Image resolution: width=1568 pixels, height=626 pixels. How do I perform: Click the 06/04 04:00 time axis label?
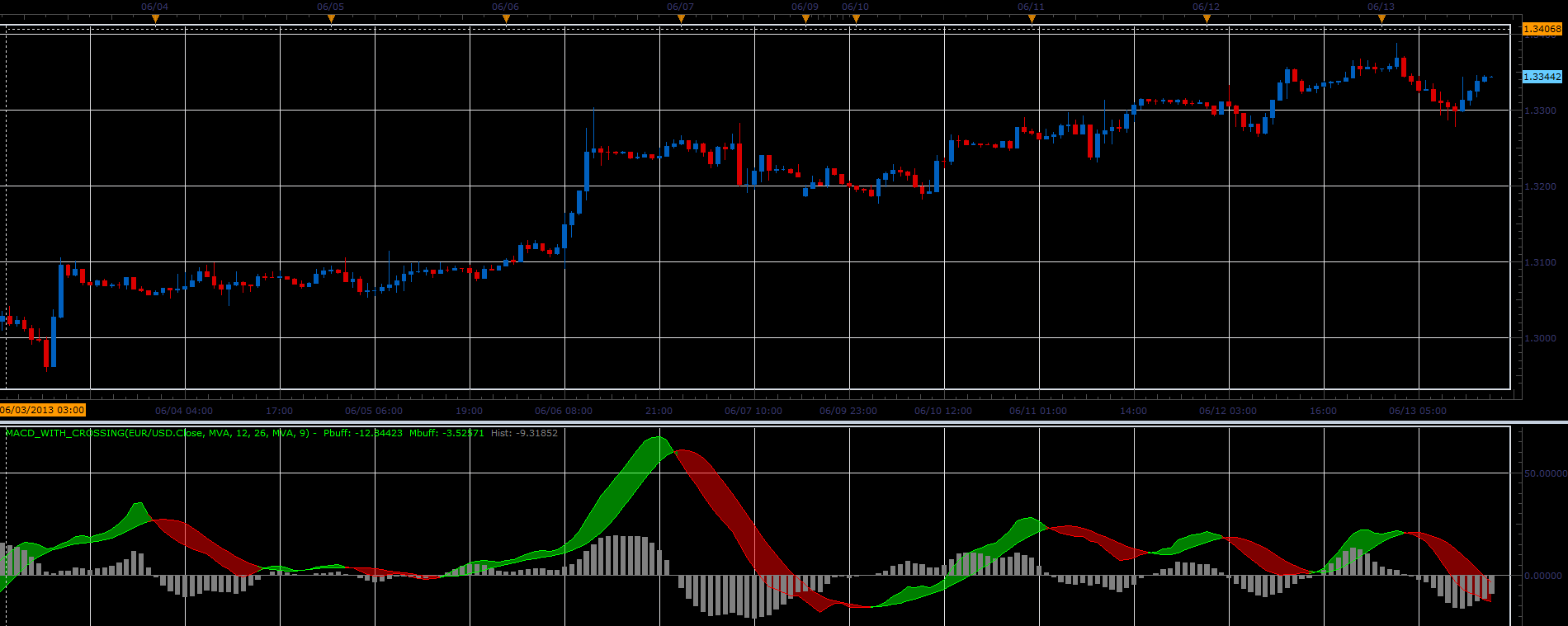[184, 411]
